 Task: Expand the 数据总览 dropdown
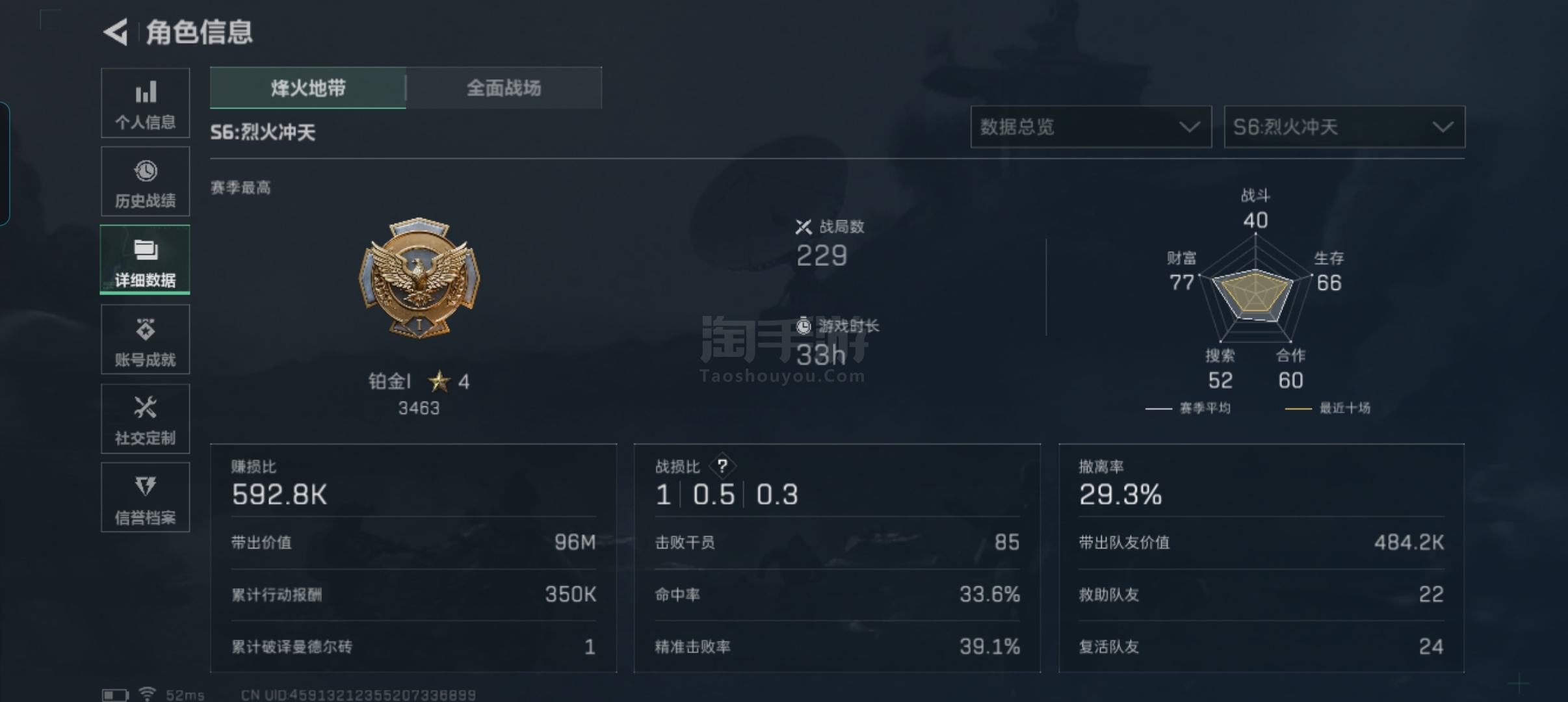[x=1091, y=127]
